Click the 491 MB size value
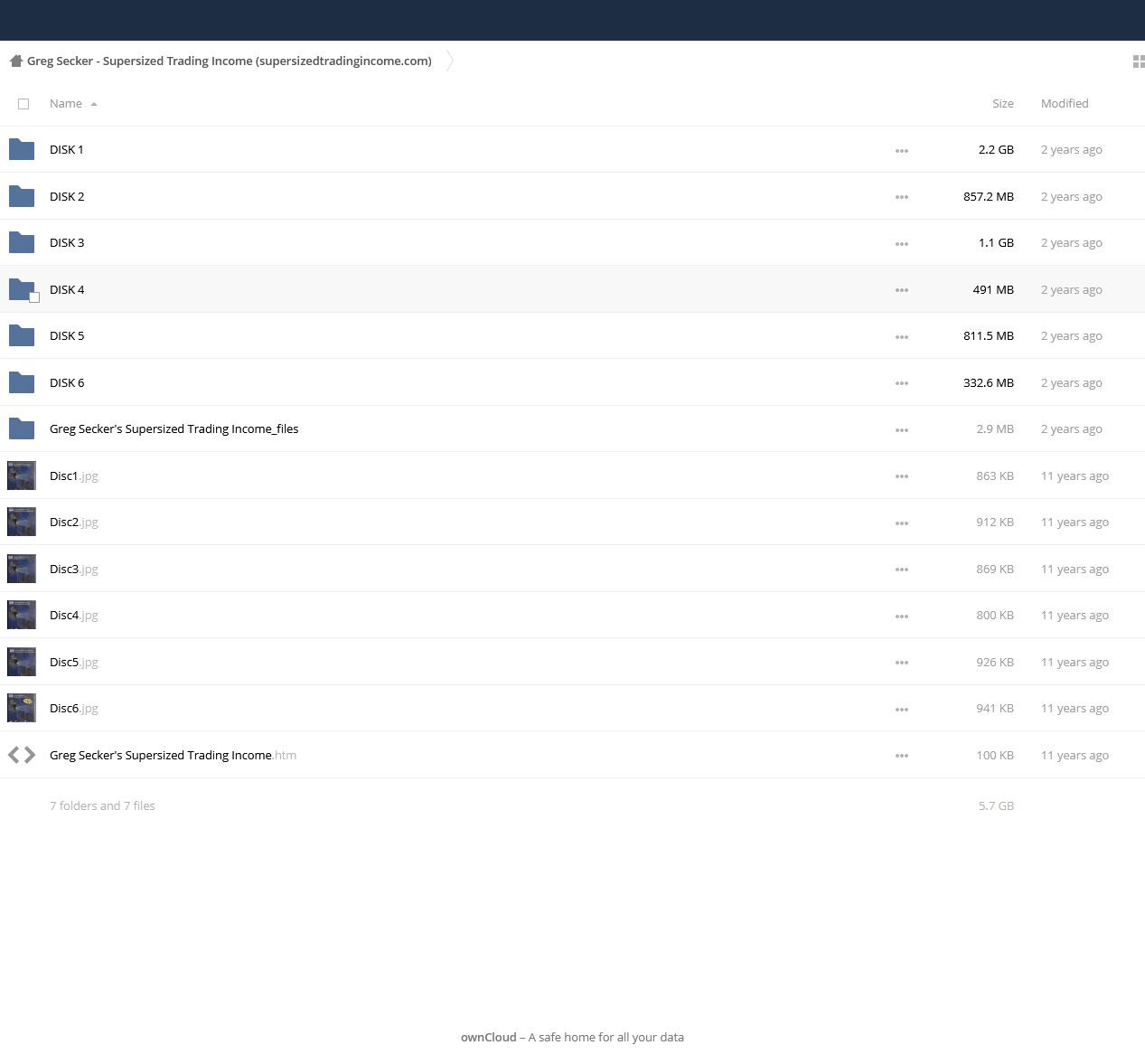Screen dimensions: 1145x1064 point(993,289)
